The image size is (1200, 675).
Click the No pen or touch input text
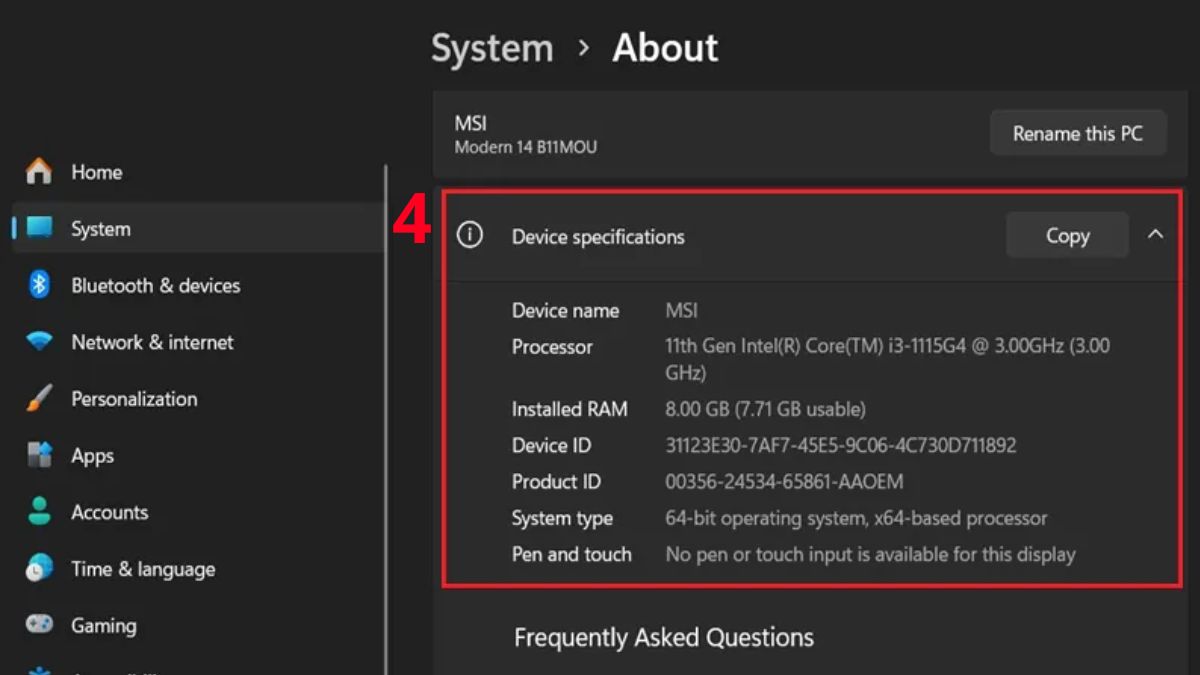coord(870,554)
